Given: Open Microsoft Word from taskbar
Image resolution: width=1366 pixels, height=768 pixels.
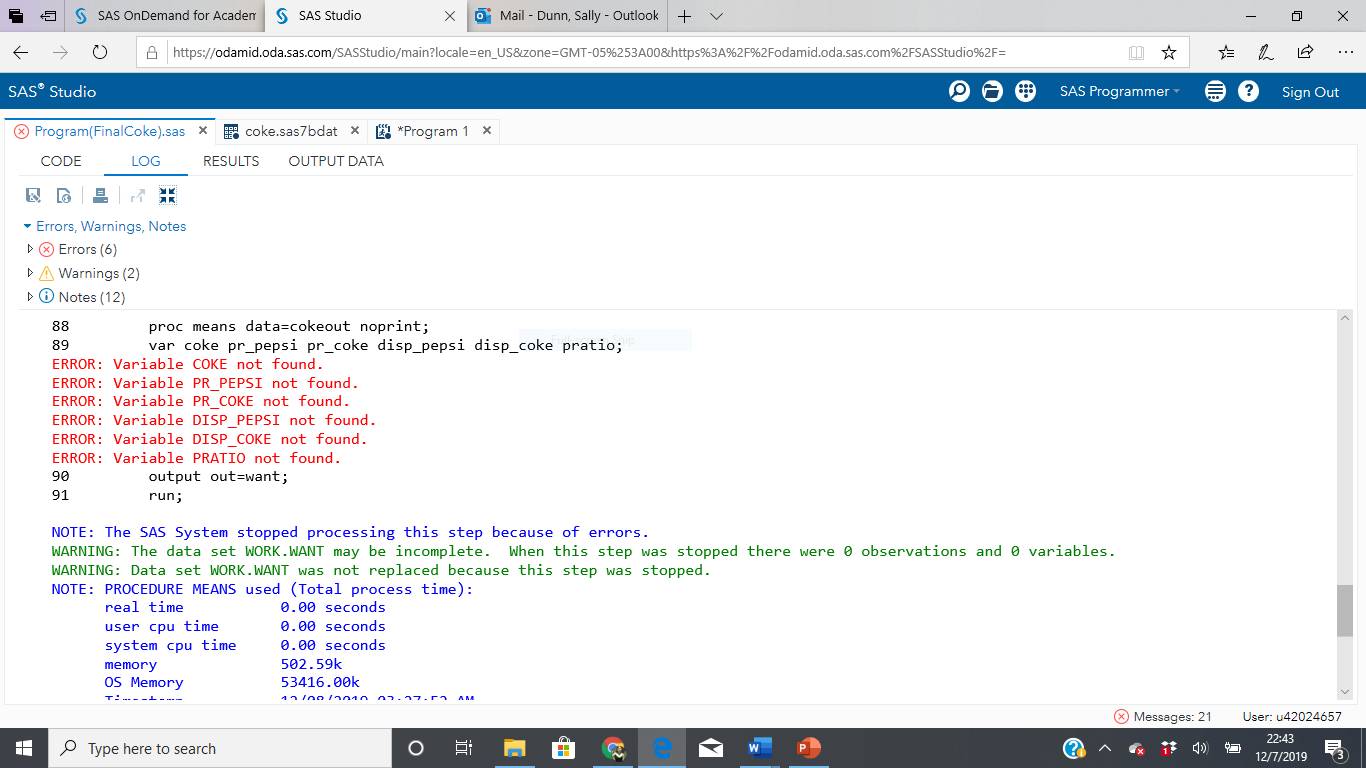Looking at the screenshot, I should point(761,748).
